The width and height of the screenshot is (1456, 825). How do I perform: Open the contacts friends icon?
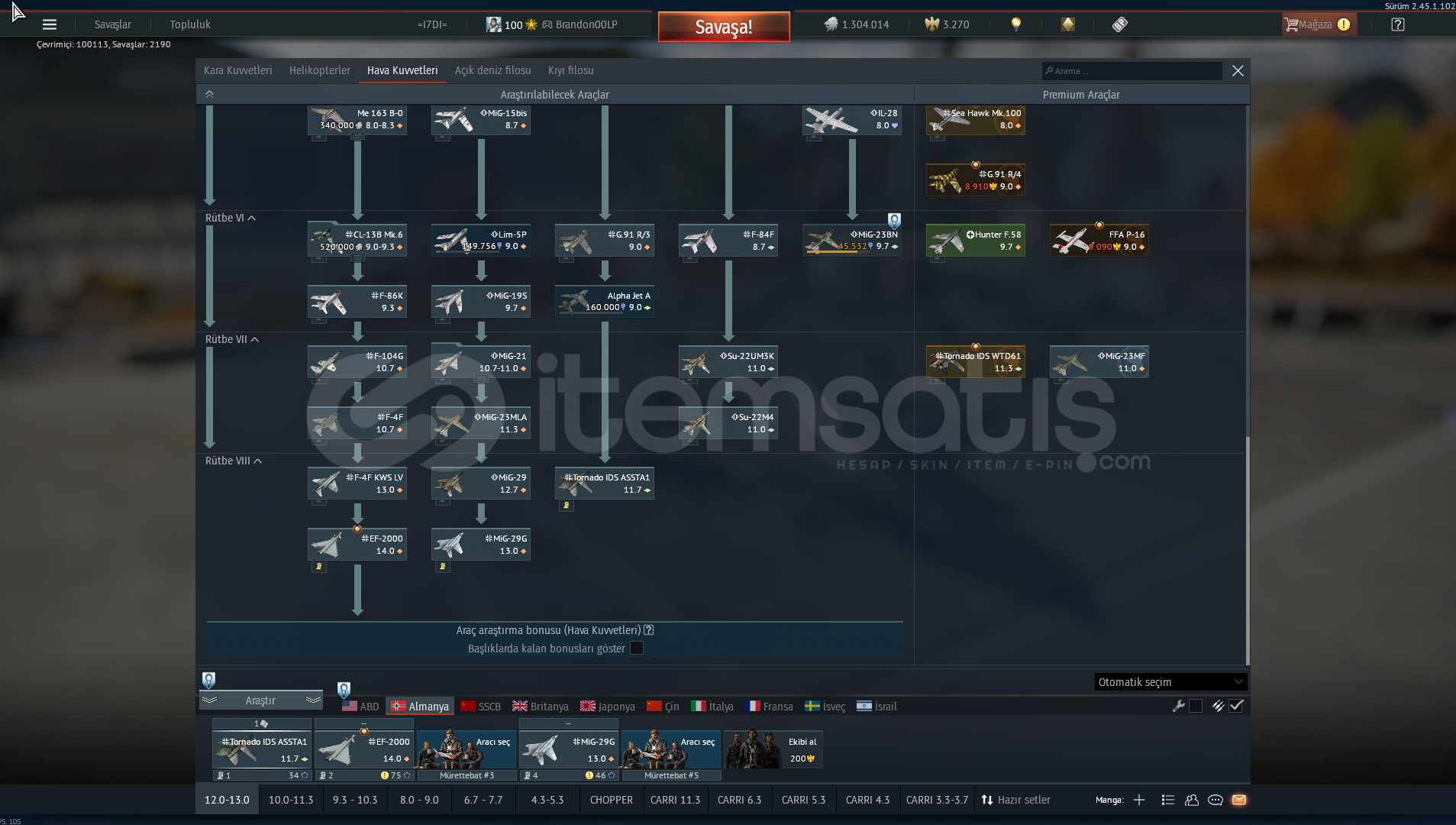coord(1191,800)
